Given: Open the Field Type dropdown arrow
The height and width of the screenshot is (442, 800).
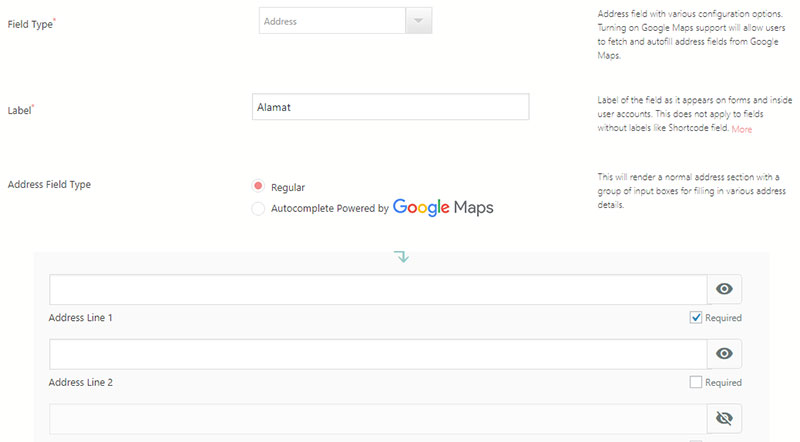Looking at the screenshot, I should [419, 21].
